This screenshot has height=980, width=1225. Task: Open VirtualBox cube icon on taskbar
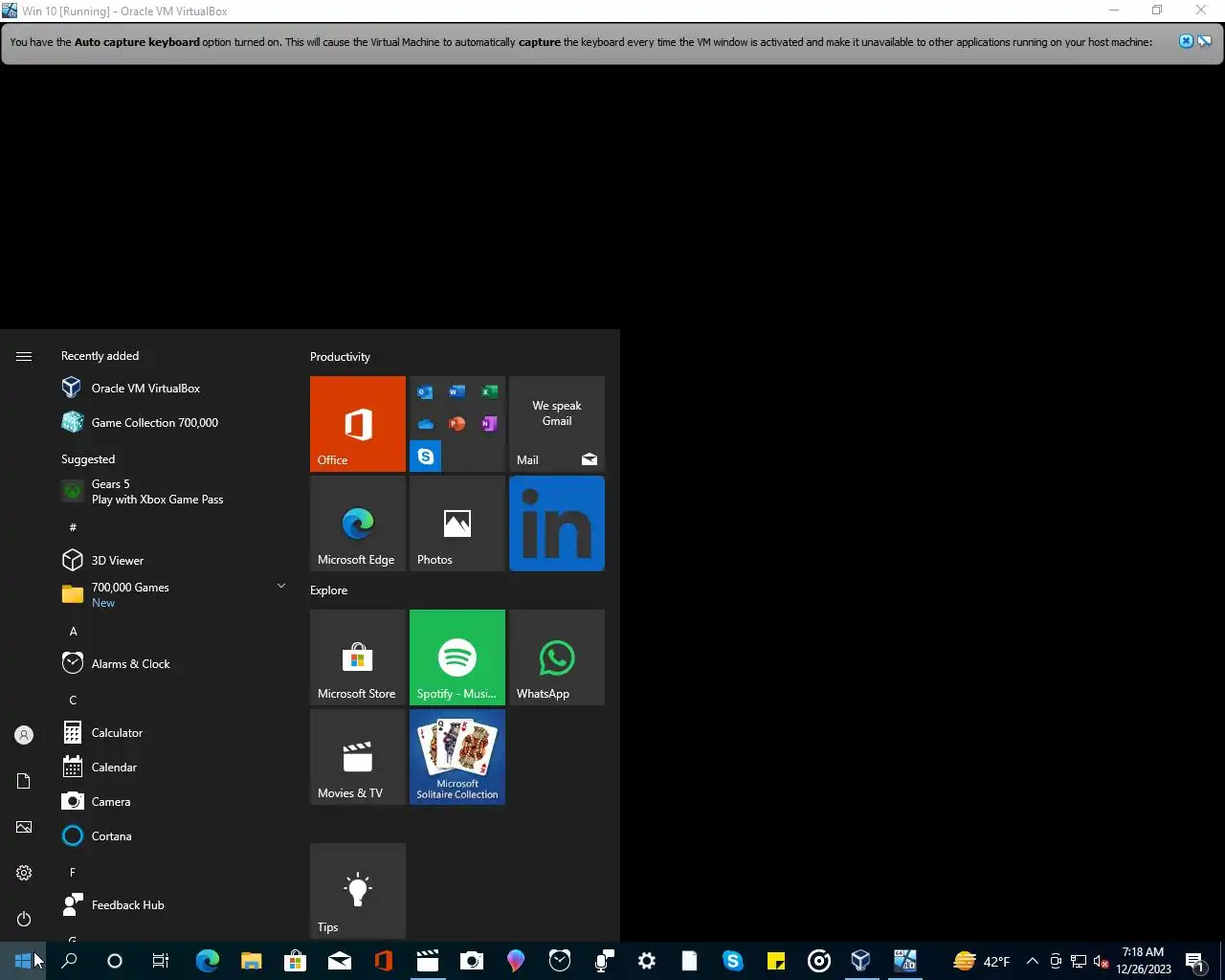861,961
